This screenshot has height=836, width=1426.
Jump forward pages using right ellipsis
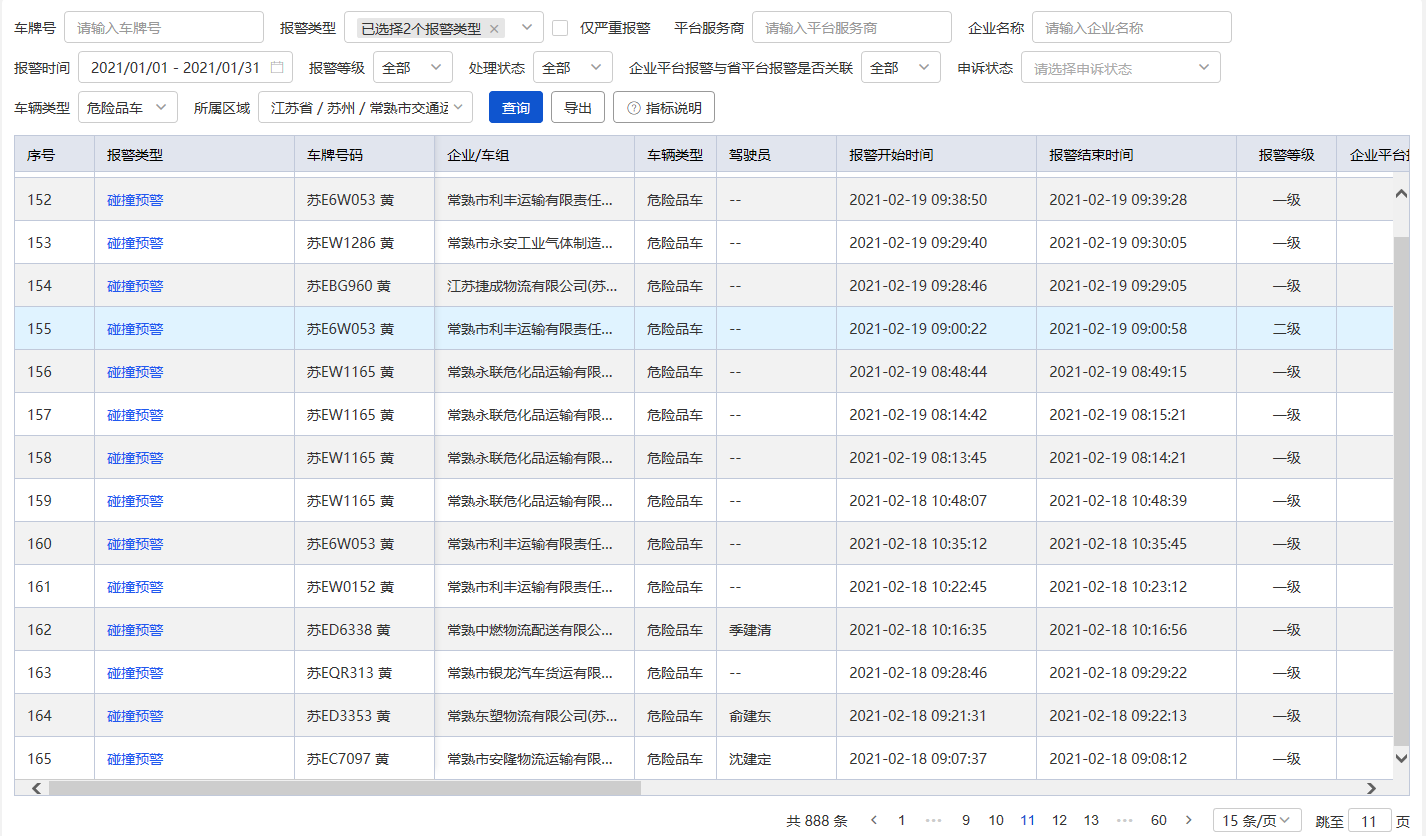(x=1124, y=821)
